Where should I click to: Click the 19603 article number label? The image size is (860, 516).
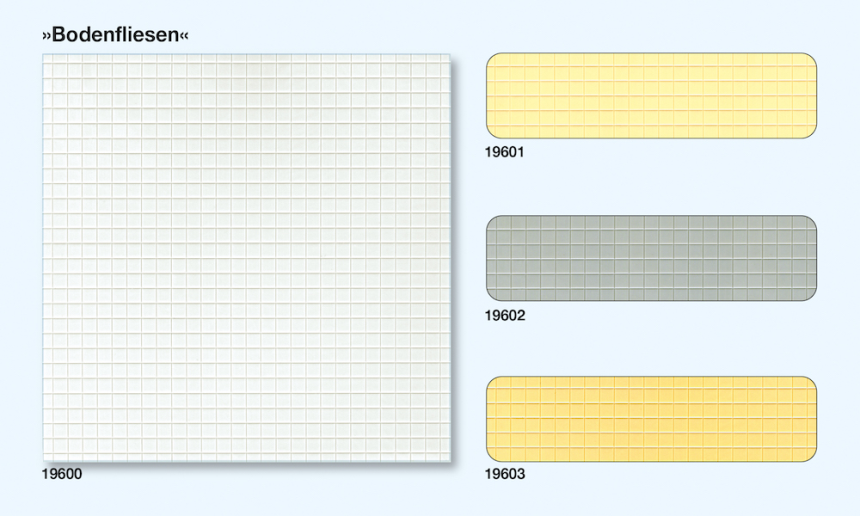pos(504,474)
